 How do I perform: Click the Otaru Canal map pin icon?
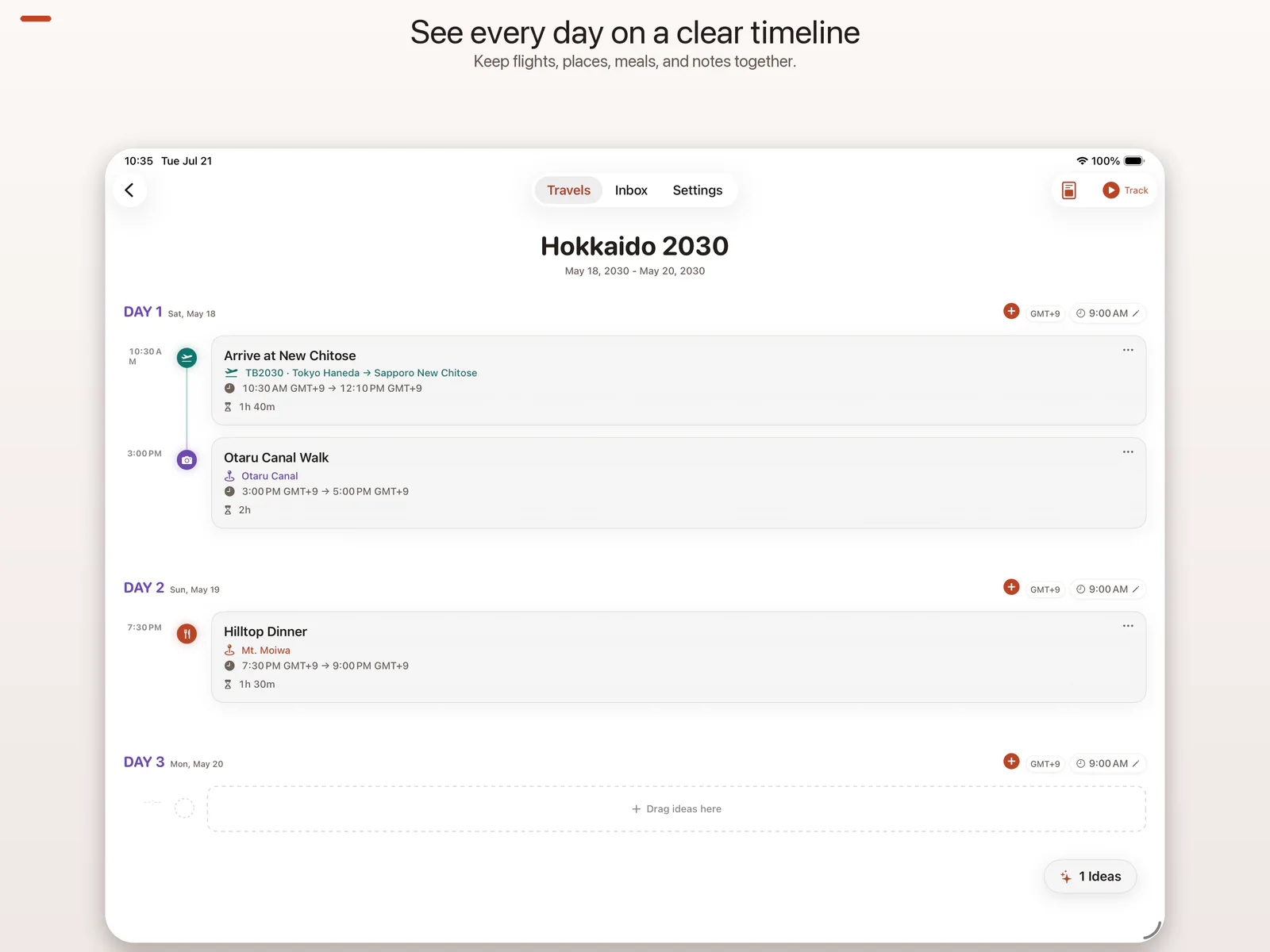click(x=229, y=476)
